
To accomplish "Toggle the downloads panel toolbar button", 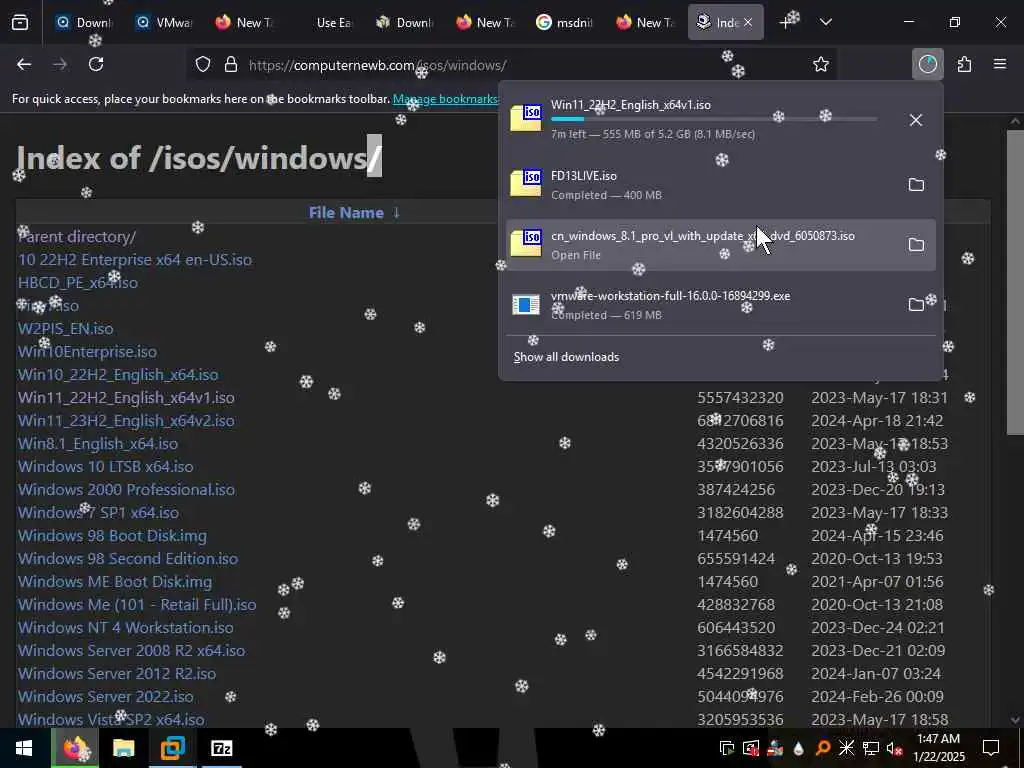I will tap(927, 64).
